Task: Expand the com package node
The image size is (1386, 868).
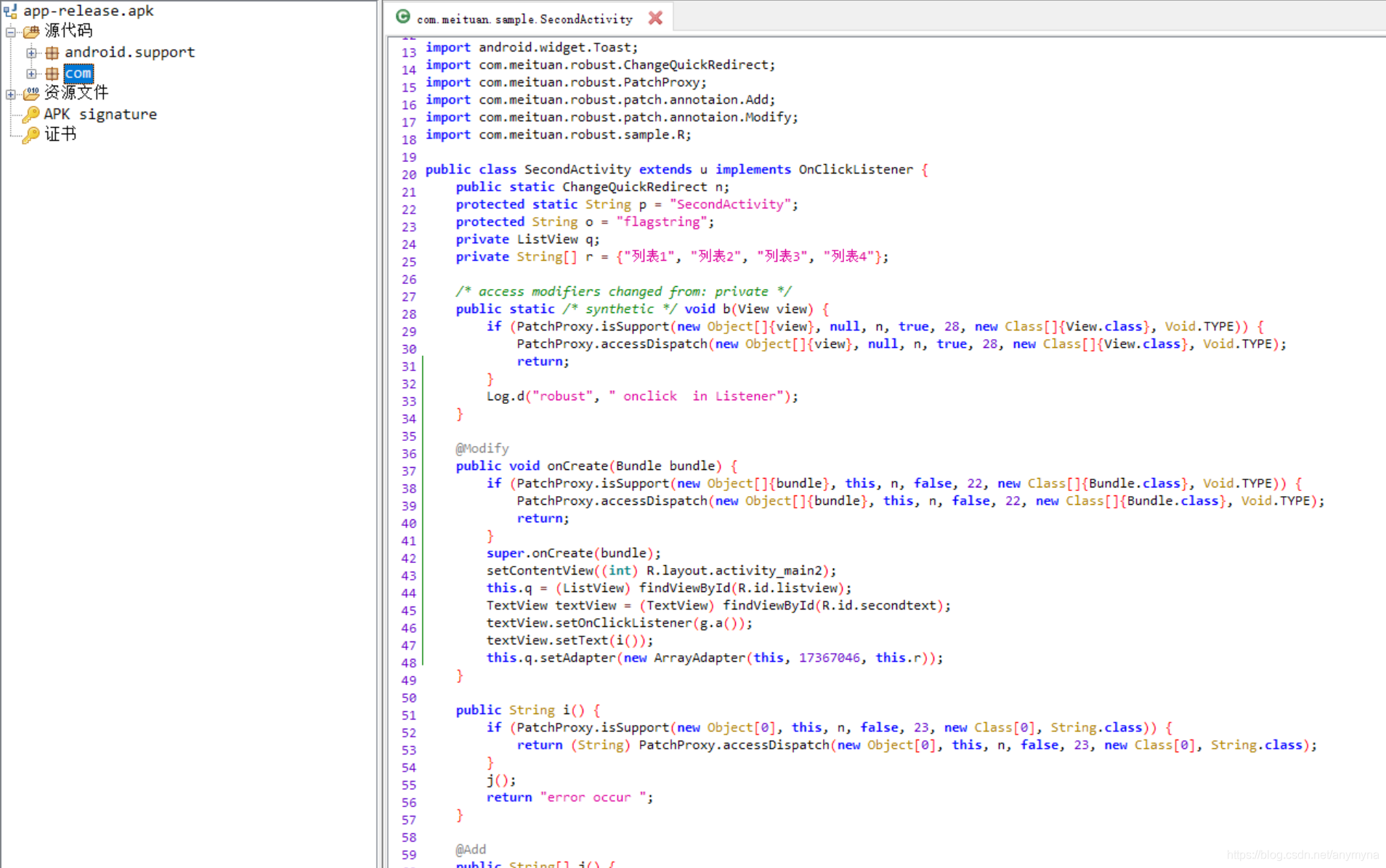Action: (31, 73)
